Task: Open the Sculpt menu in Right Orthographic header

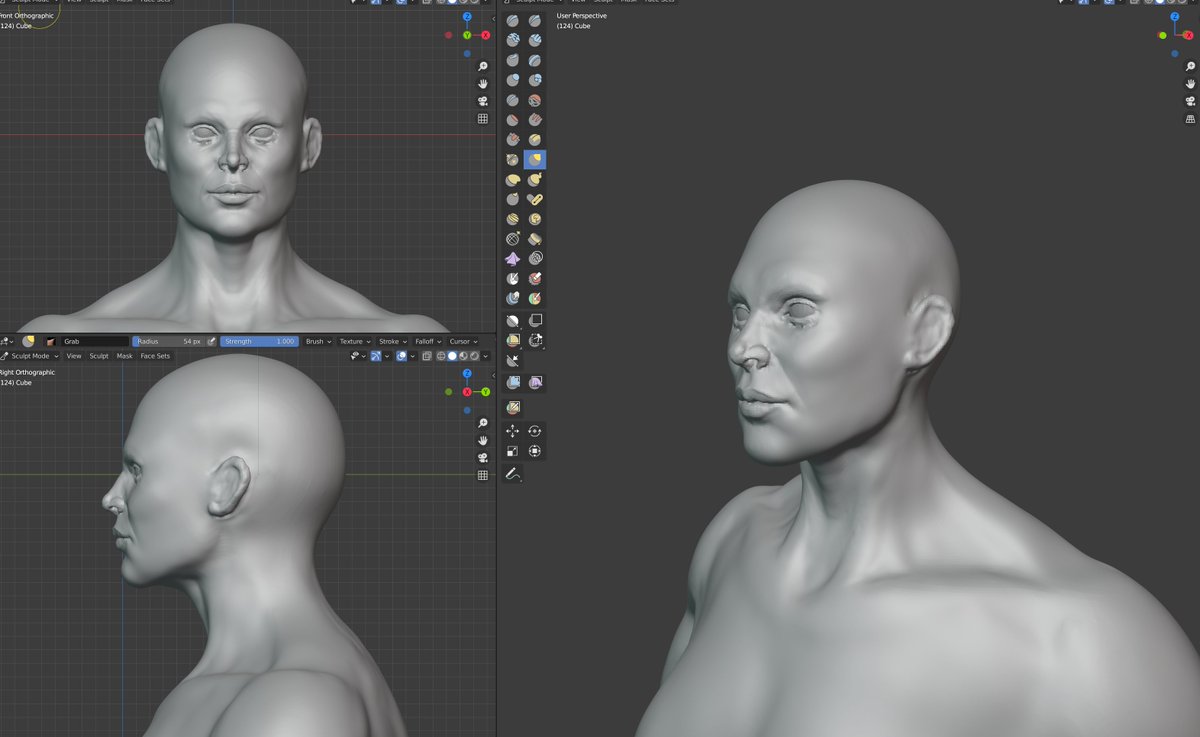Action: pyautogui.click(x=99, y=356)
